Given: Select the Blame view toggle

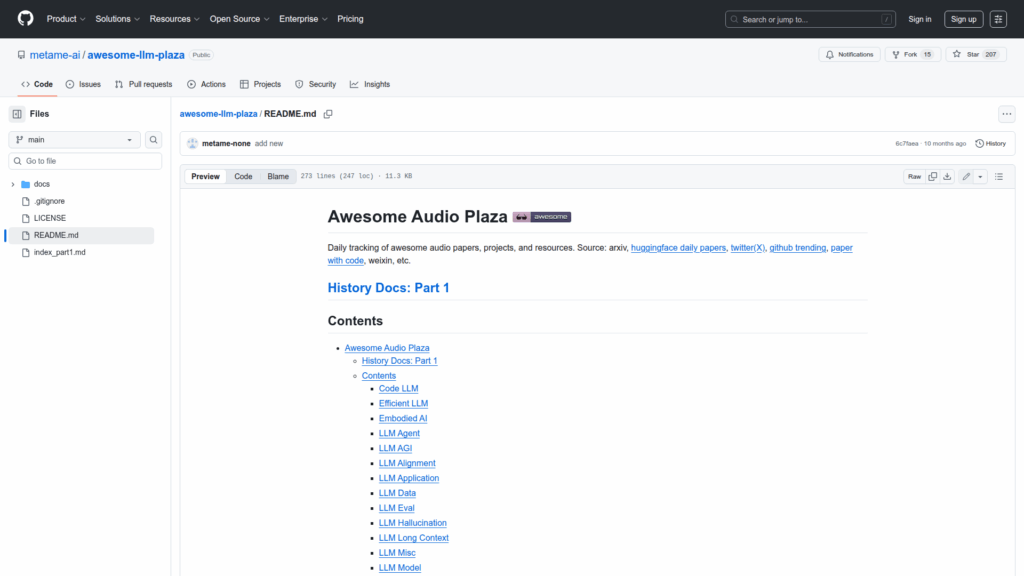Looking at the screenshot, I should coord(278,176).
